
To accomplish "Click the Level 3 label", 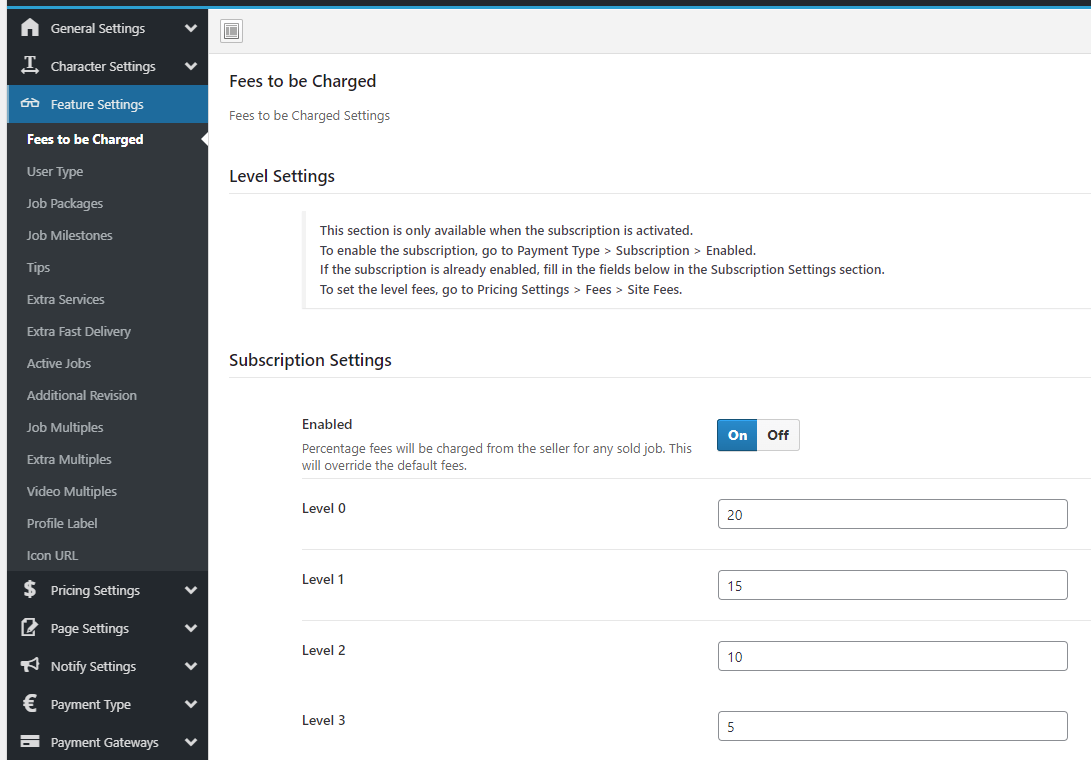I will 324,720.
